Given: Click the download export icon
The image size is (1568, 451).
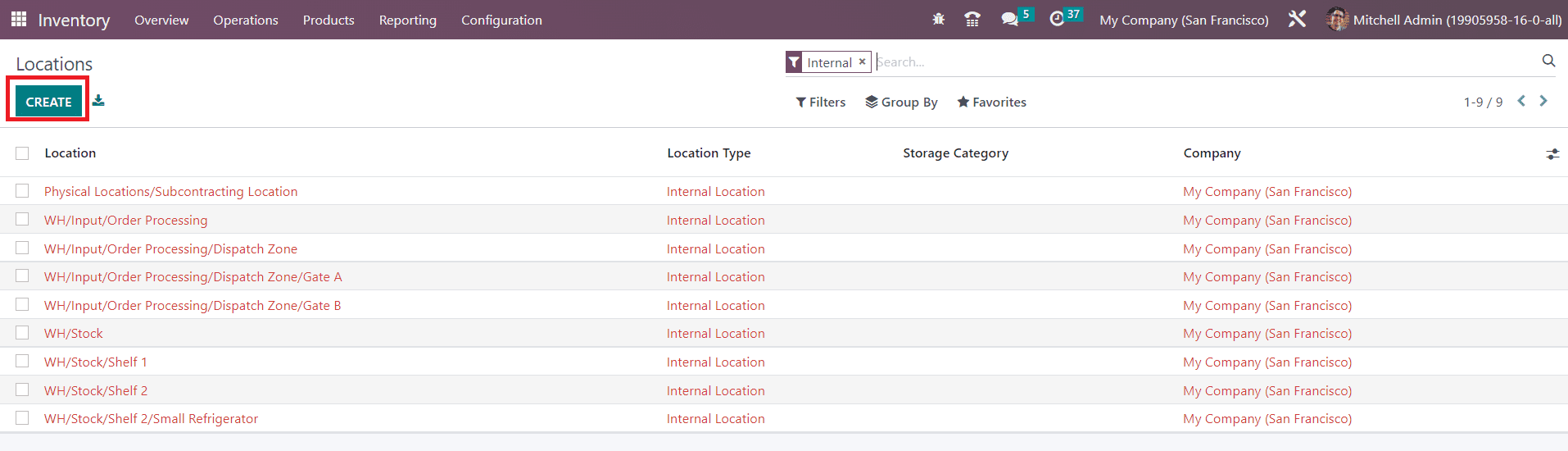Looking at the screenshot, I should (98, 101).
